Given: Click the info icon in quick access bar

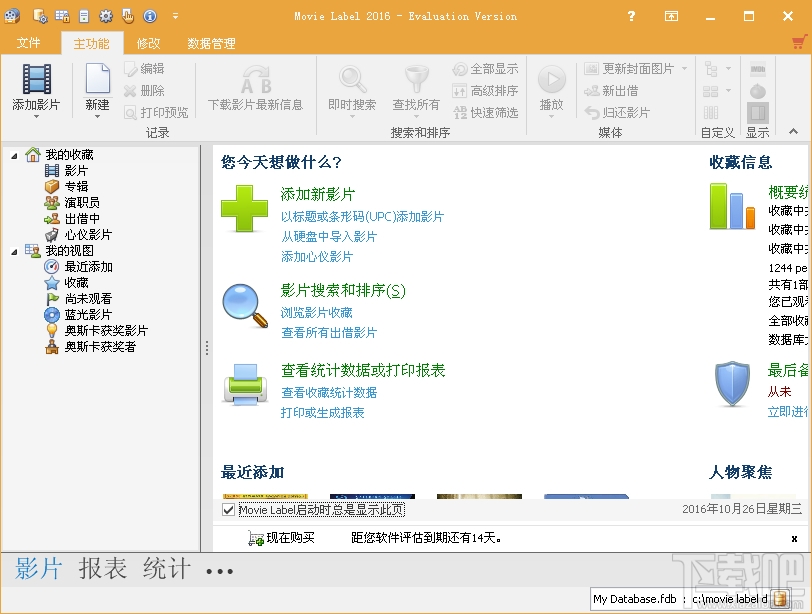Looking at the screenshot, I should click(150, 16).
